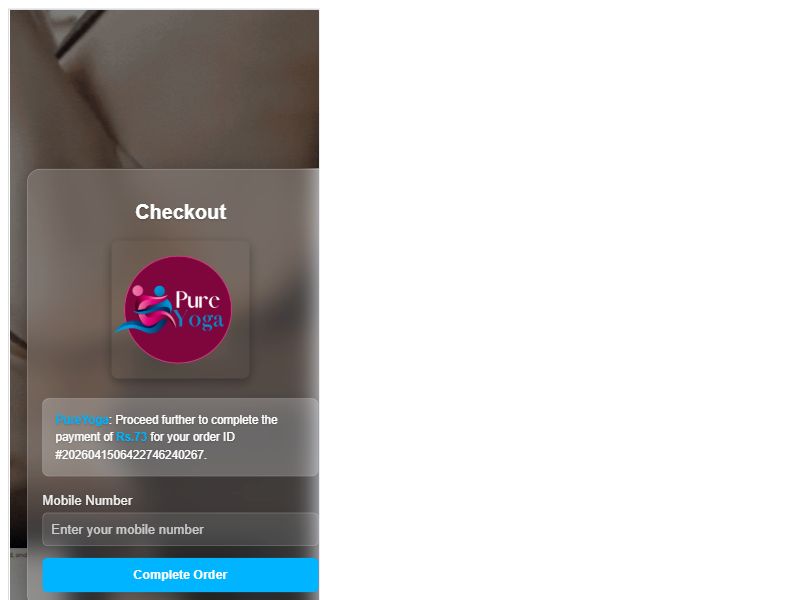
Task: Open the blue PureYoga merchant link
Action: [82, 420]
